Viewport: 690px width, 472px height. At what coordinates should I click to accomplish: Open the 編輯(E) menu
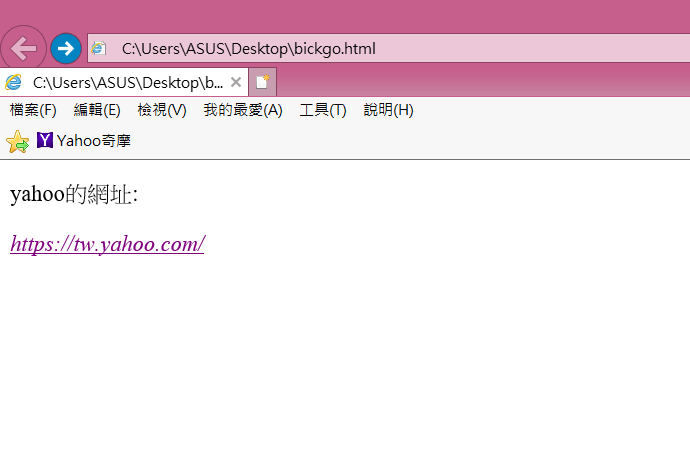[97, 110]
